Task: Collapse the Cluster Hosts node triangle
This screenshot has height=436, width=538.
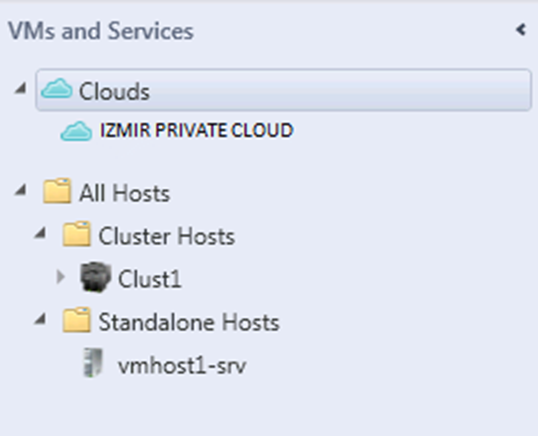Action: (x=40, y=233)
